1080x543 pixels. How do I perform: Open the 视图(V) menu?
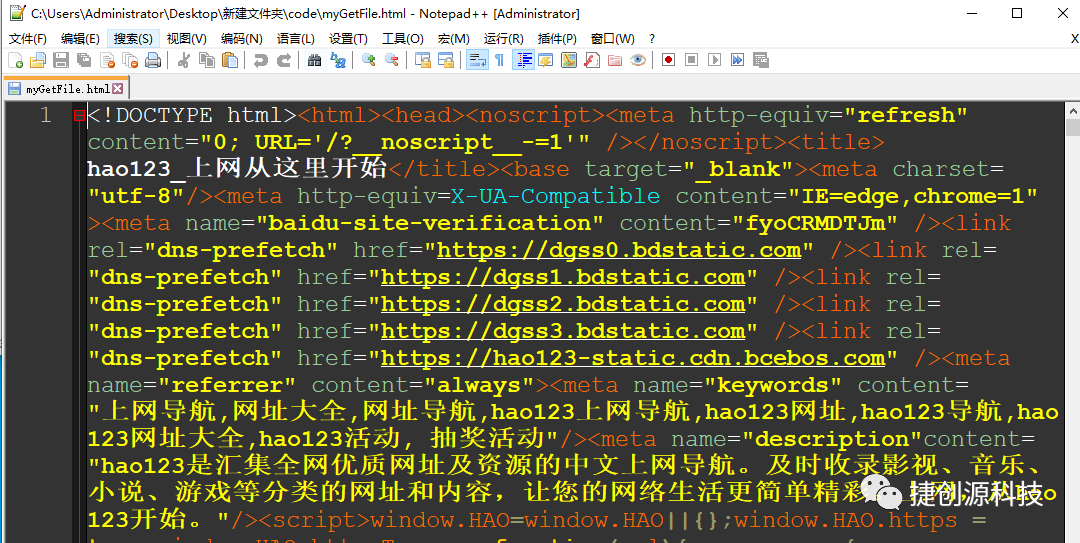(187, 39)
